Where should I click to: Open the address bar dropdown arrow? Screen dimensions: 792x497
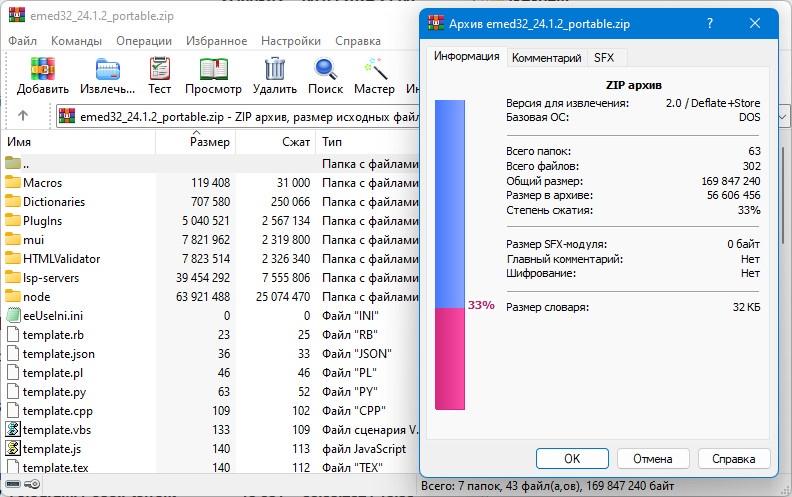(x=782, y=117)
